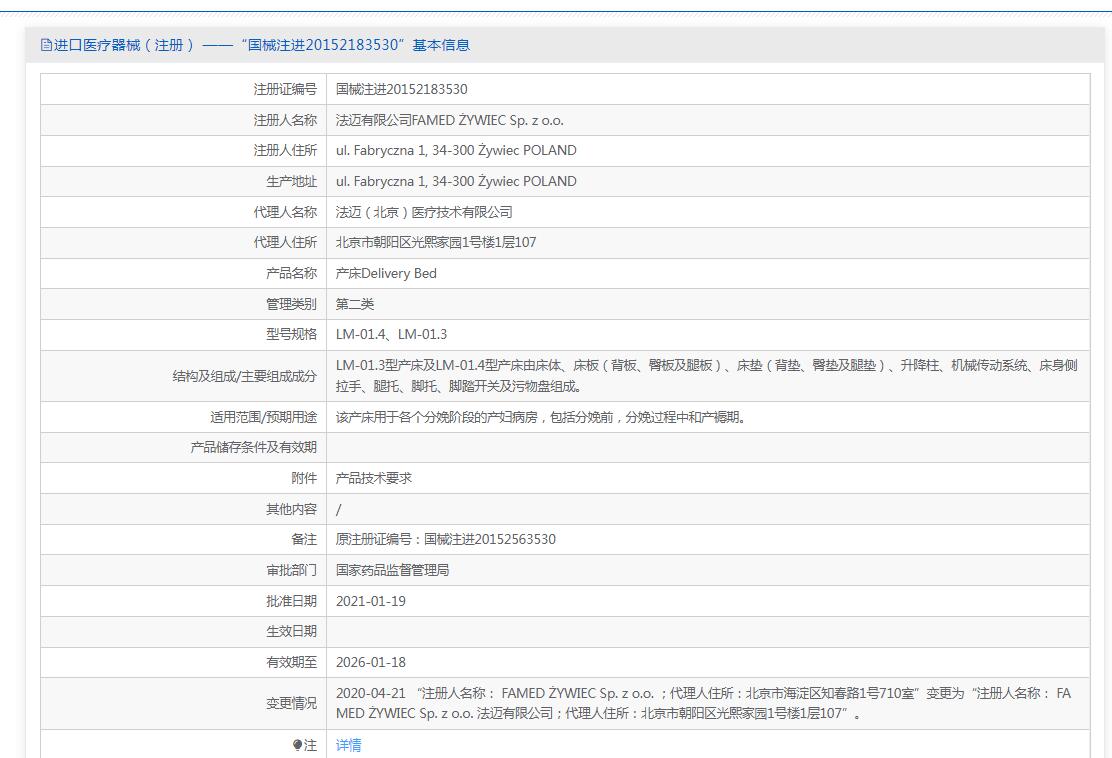This screenshot has width=1112, height=758.
Task: Click registrant name 法迈有限公司FAMED ŻYWIEC Sp. z o.o.
Action: (450, 120)
